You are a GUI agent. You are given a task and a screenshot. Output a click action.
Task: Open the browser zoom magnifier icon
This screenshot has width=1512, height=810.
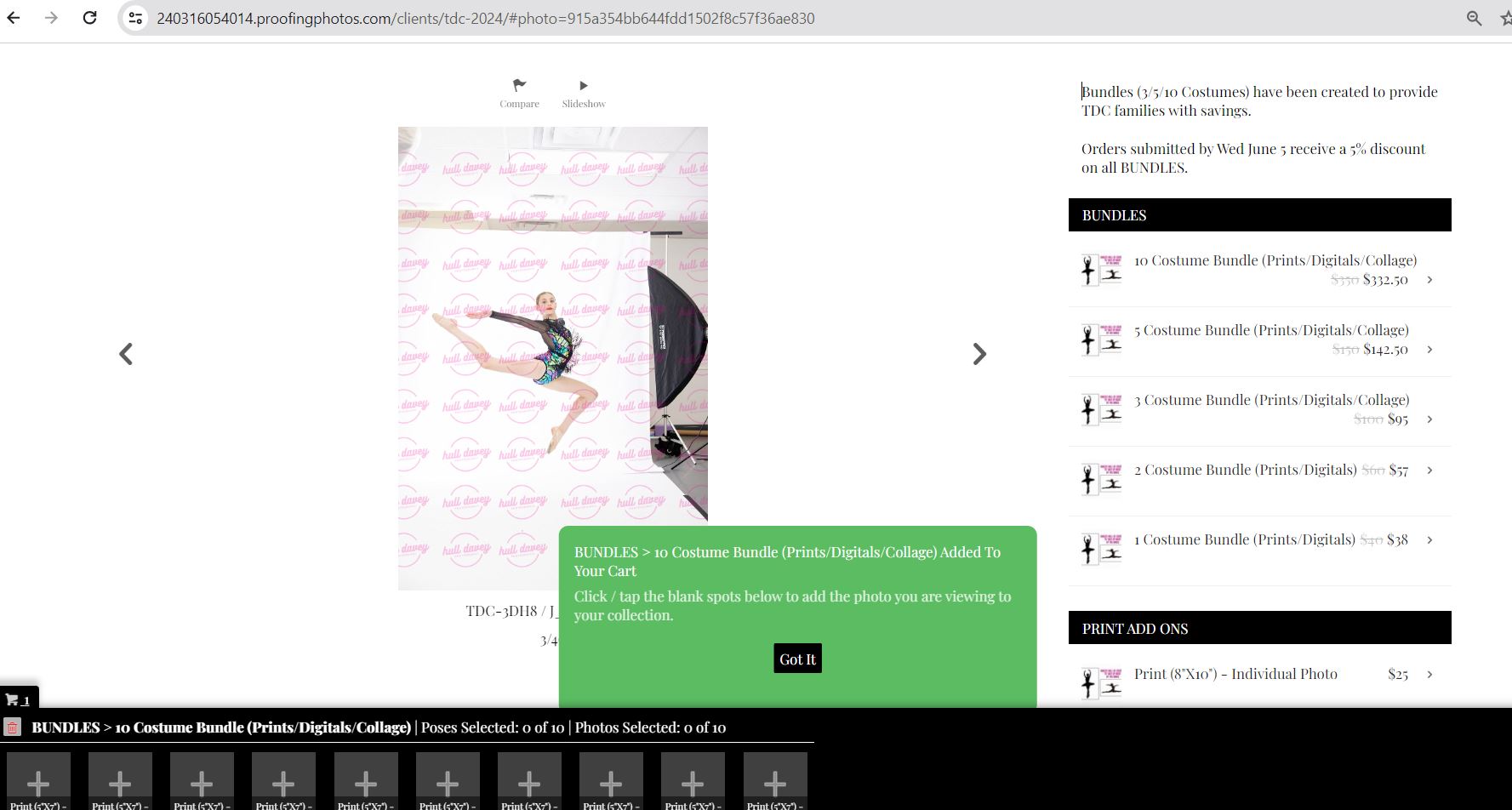[1474, 18]
